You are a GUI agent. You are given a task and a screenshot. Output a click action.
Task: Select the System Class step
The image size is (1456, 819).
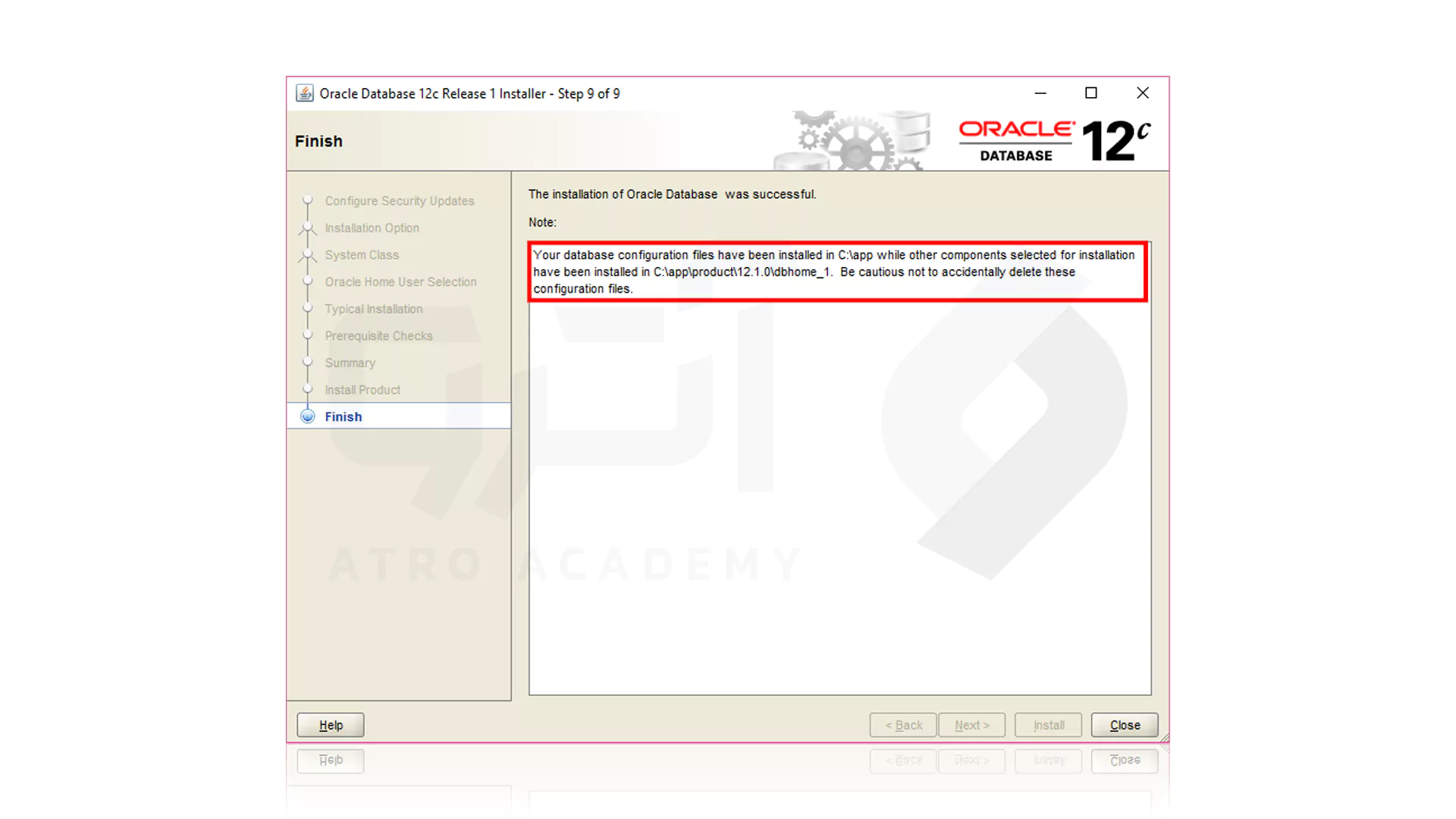click(x=361, y=255)
